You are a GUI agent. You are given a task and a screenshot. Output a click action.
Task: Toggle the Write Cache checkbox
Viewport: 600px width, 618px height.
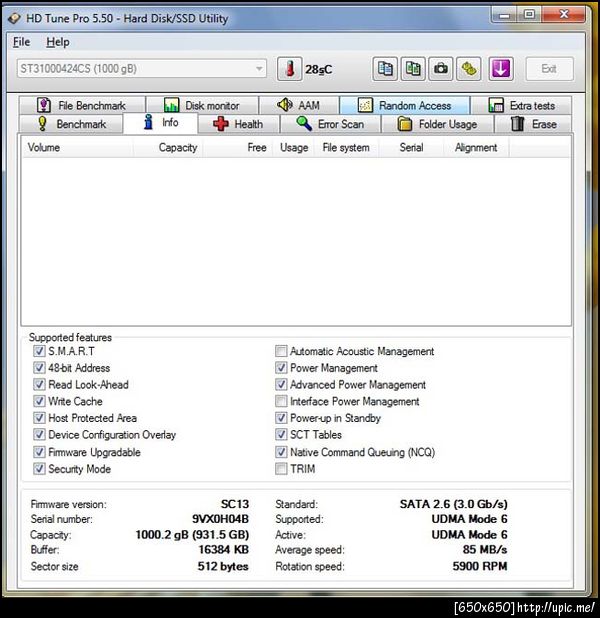(x=39, y=401)
